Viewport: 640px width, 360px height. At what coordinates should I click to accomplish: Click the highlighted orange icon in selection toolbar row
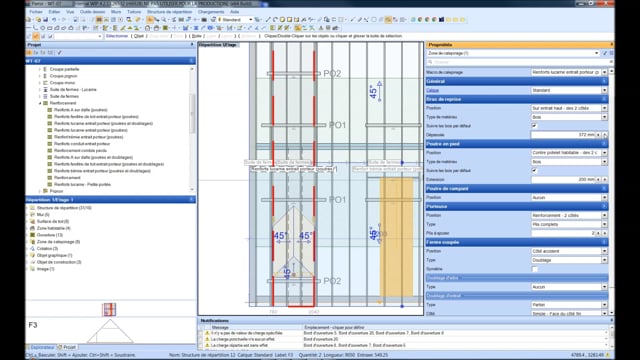tap(36, 36)
